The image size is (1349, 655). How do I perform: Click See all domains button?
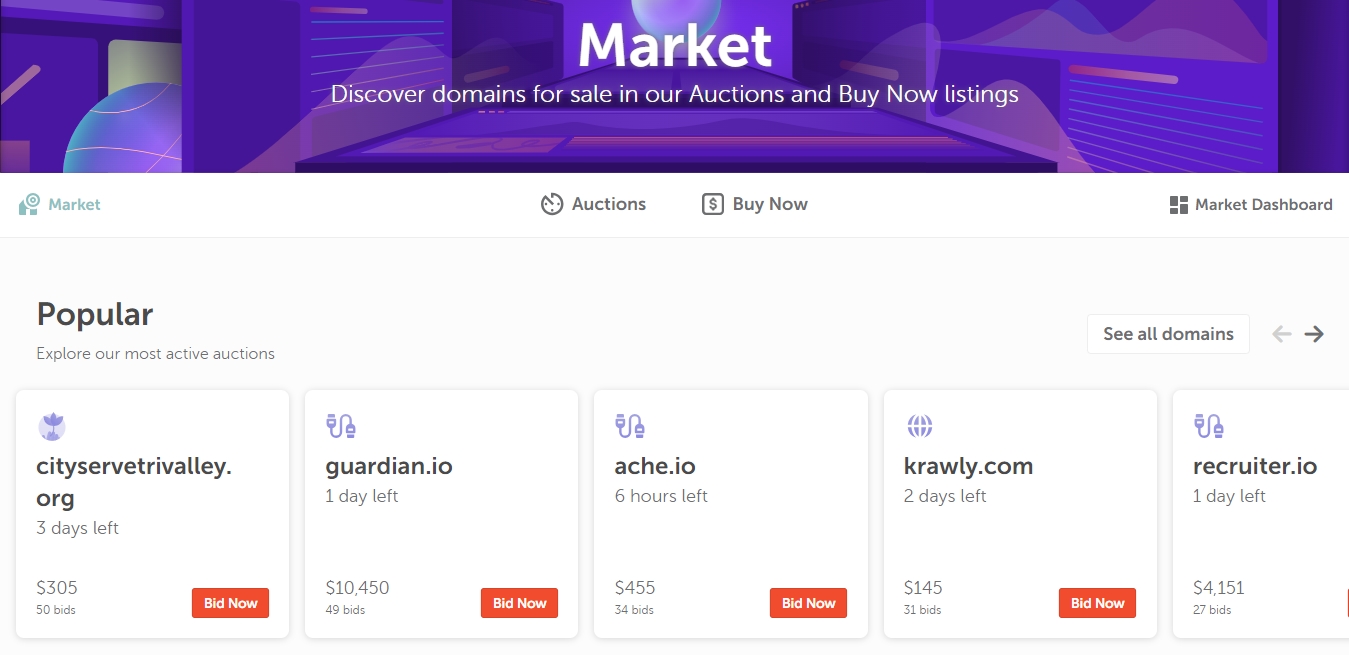tap(1168, 334)
